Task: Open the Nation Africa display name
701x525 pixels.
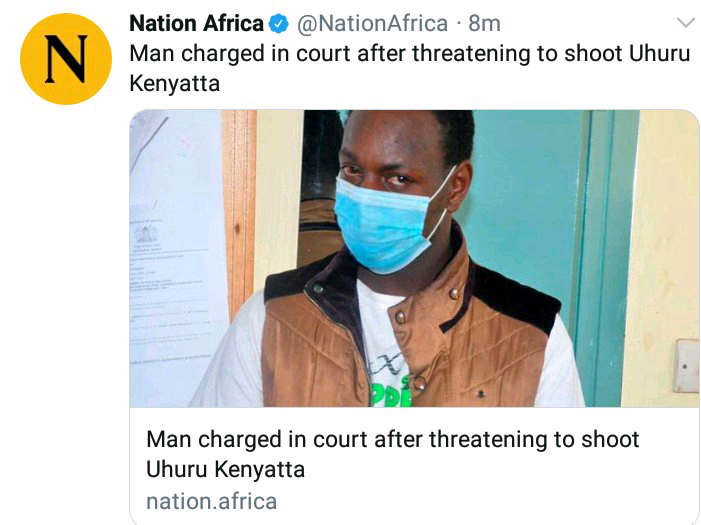Action: [196, 23]
